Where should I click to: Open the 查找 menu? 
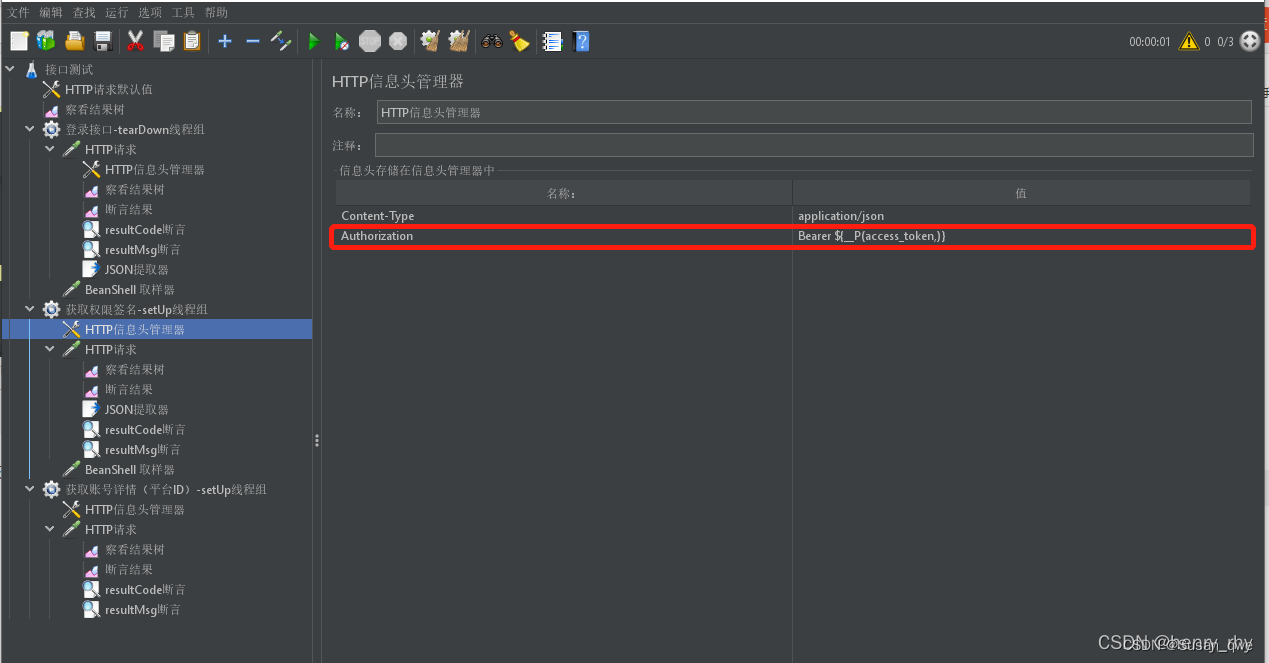[84, 13]
